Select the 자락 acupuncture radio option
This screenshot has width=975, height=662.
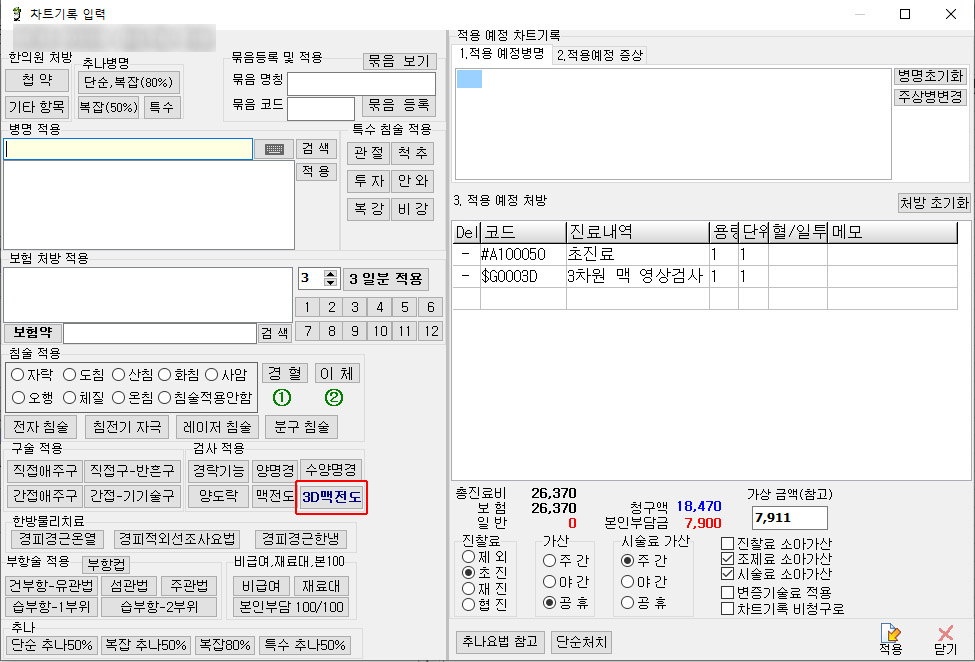(x=17, y=375)
